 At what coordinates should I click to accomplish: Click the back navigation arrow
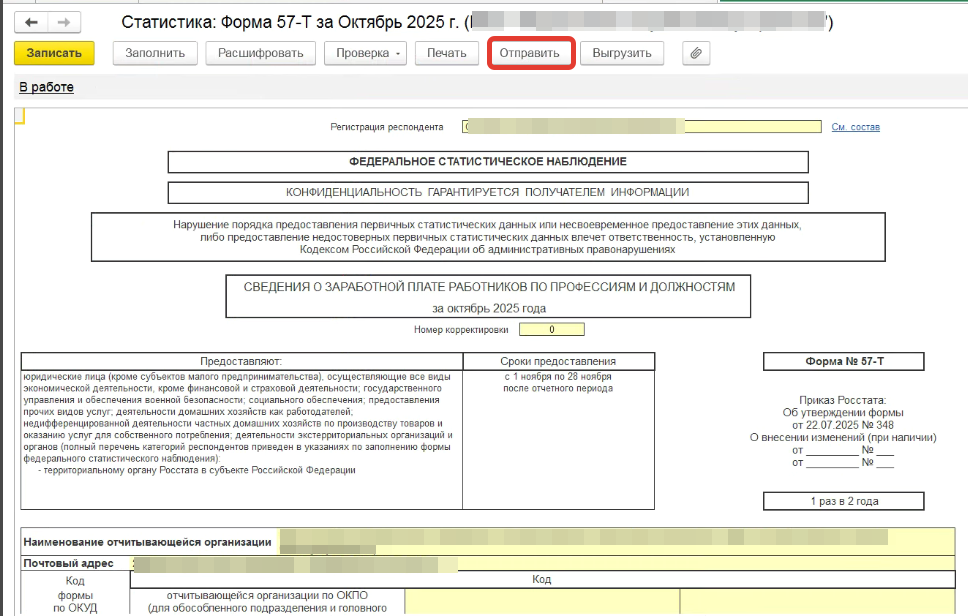[x=33, y=22]
